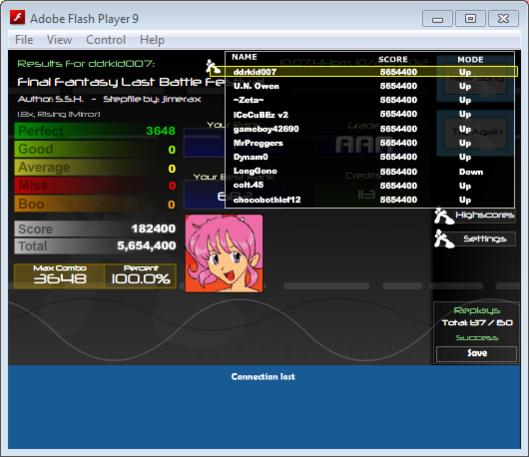The image size is (529, 457).
Task: Click the Adobe Flash Player logo icon
Action: (x=17, y=18)
